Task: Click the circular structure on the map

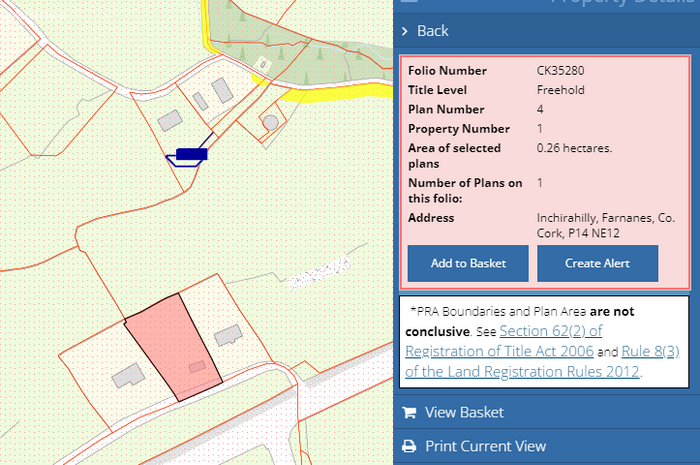Action: [x=269, y=122]
